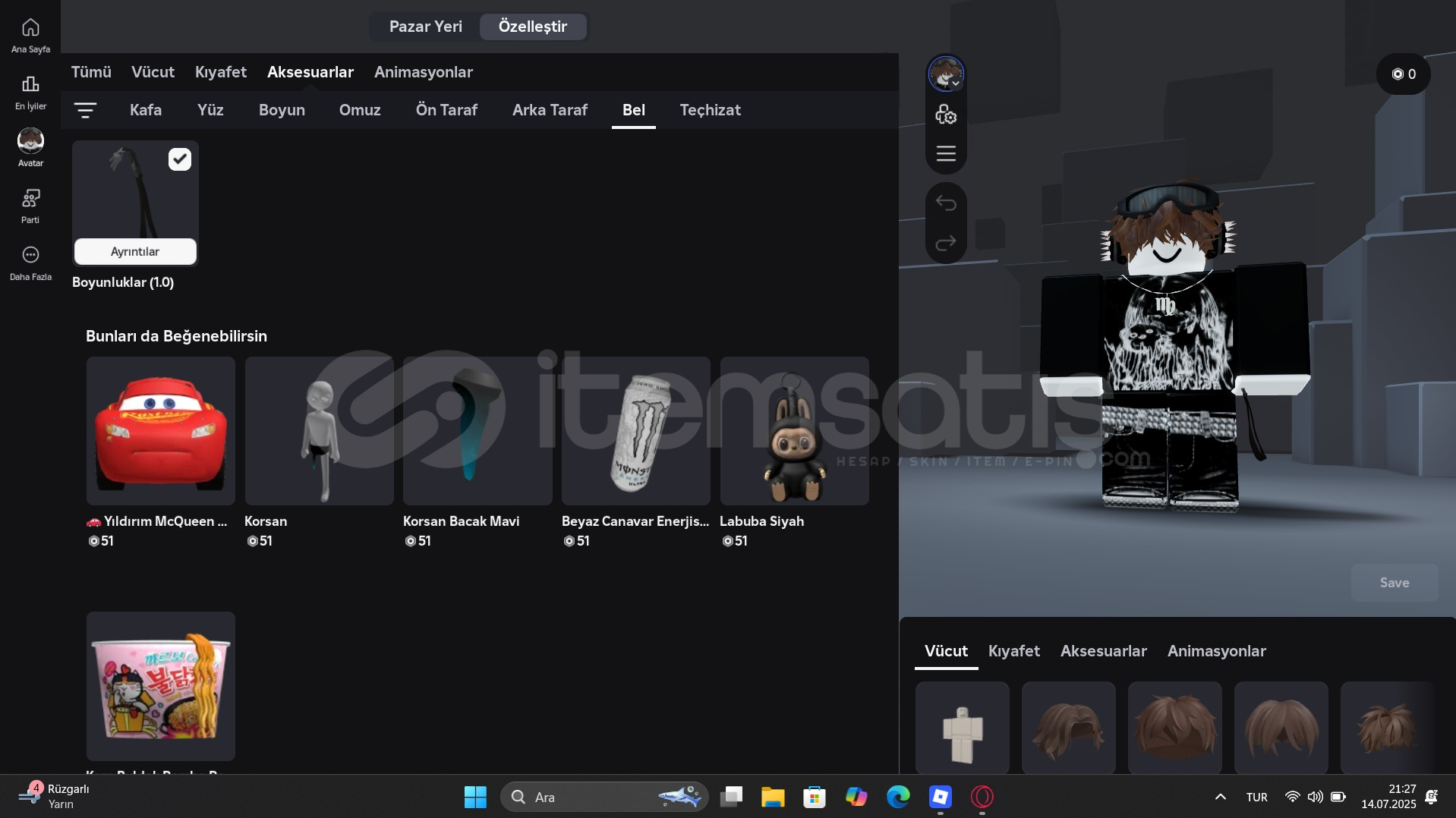Open Arka Taraf accessory subtab

coord(550,110)
